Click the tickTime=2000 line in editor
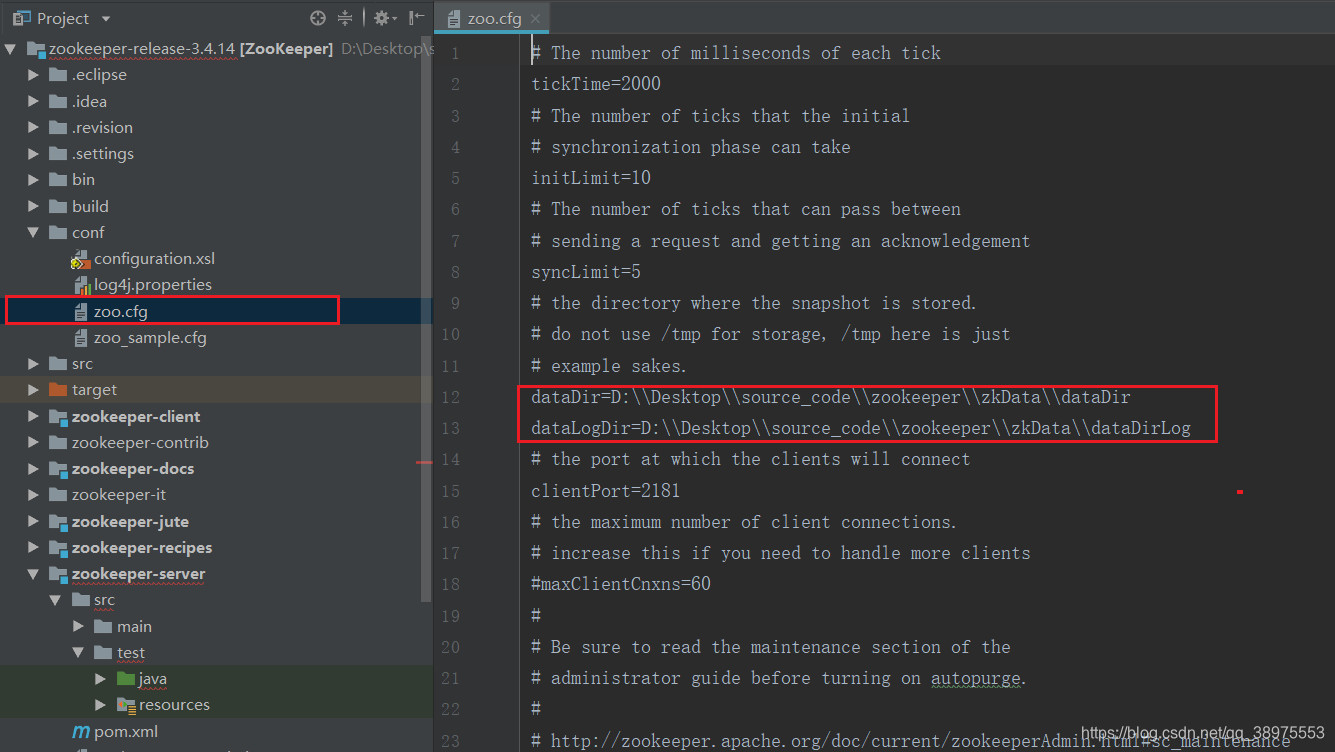Screen dimensions: 1335x752 [x=596, y=84]
